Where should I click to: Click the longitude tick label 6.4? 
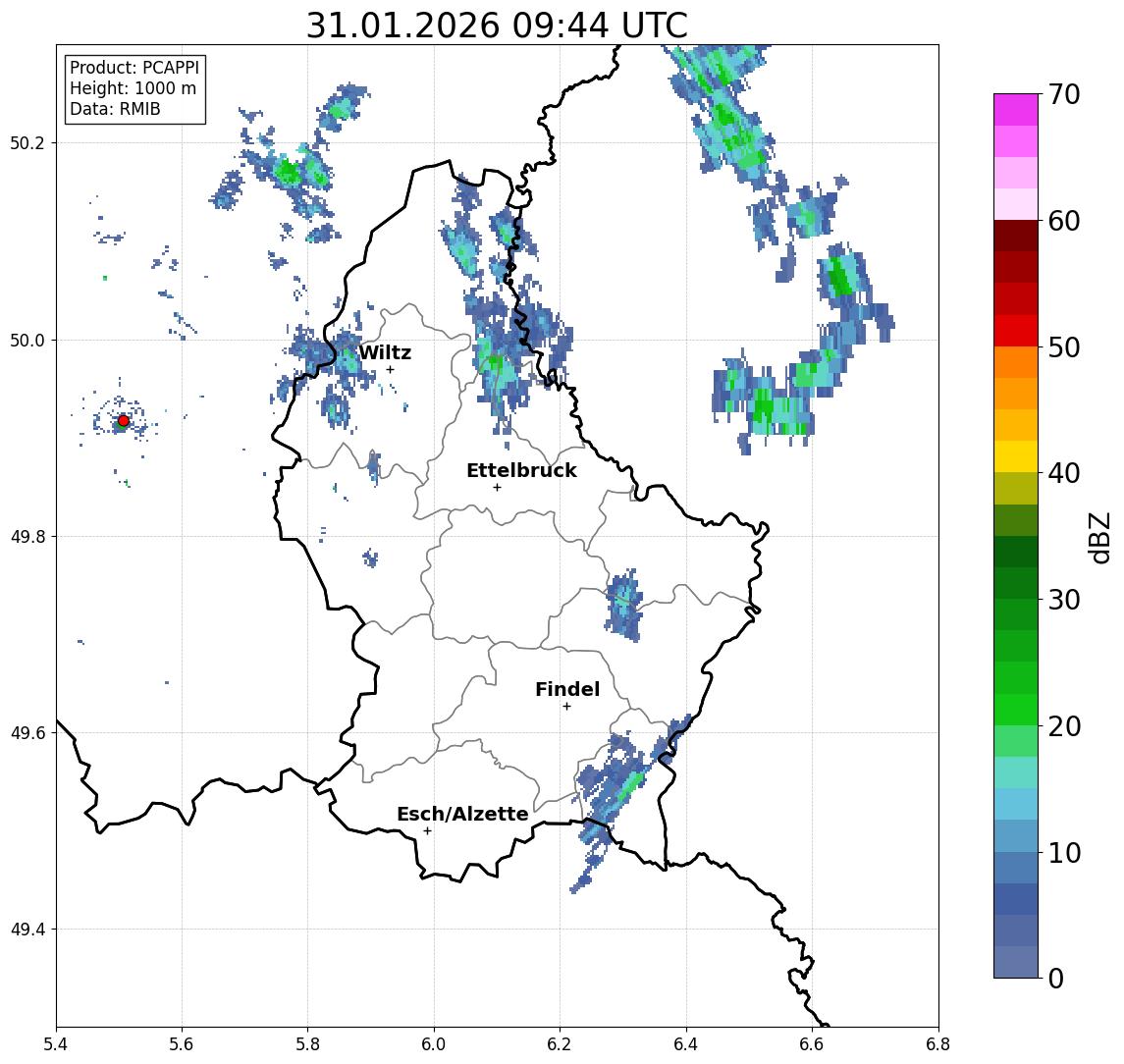click(x=686, y=1044)
